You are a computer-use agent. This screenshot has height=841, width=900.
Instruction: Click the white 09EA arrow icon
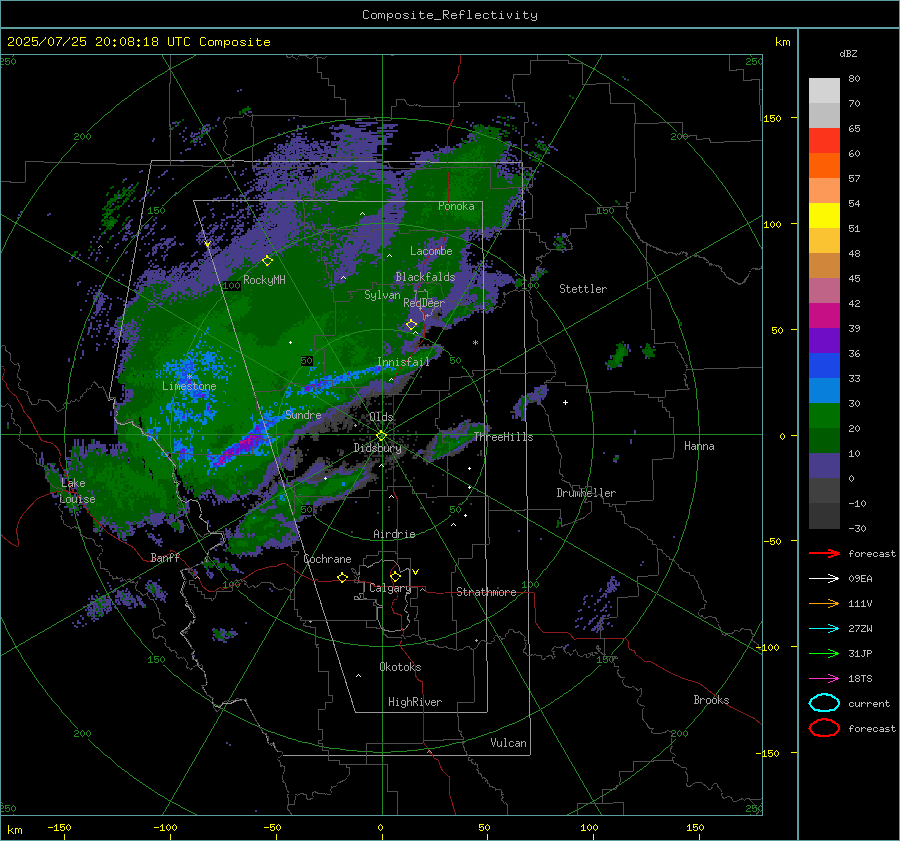click(824, 579)
